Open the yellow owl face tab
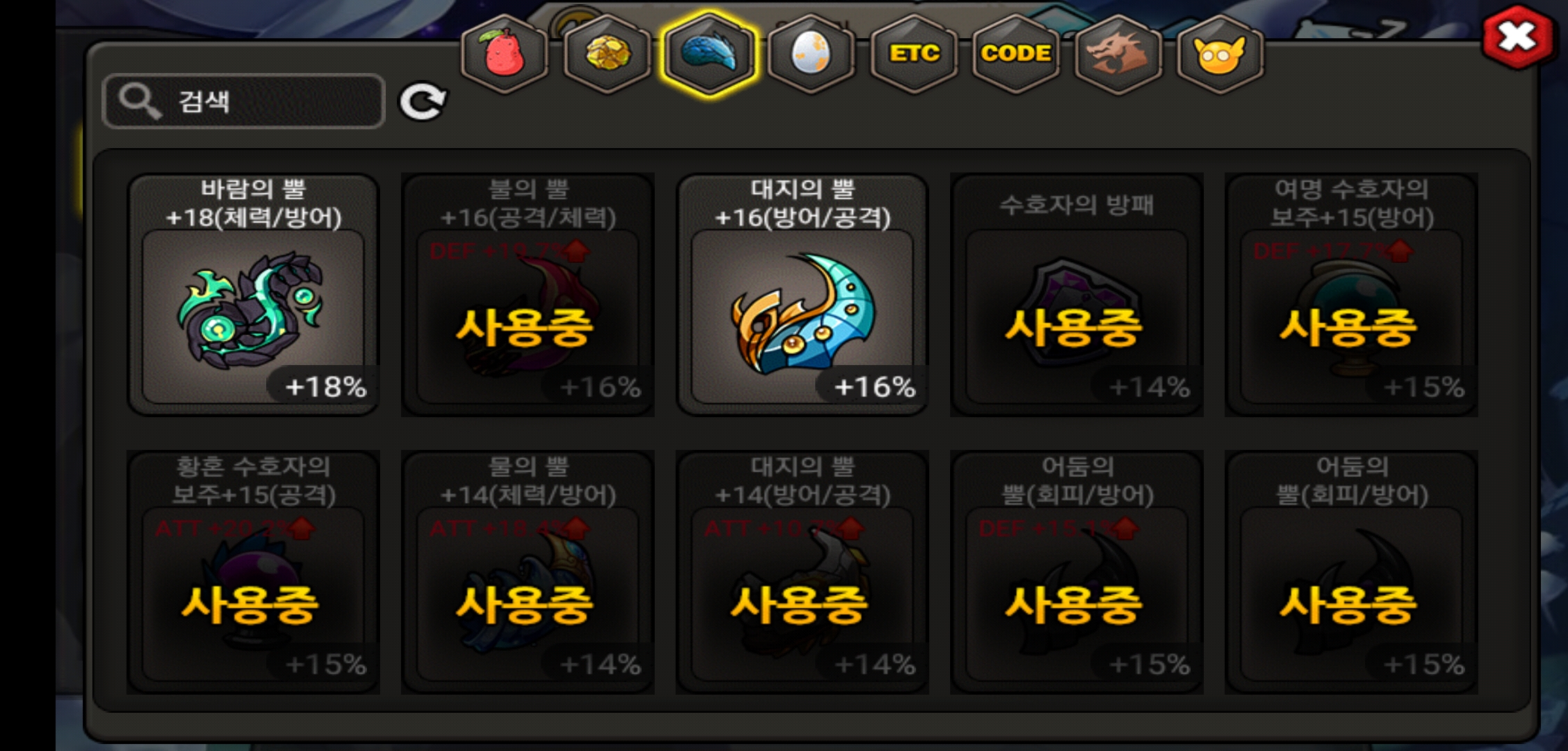This screenshot has height=751, width=1568. coord(1220,54)
